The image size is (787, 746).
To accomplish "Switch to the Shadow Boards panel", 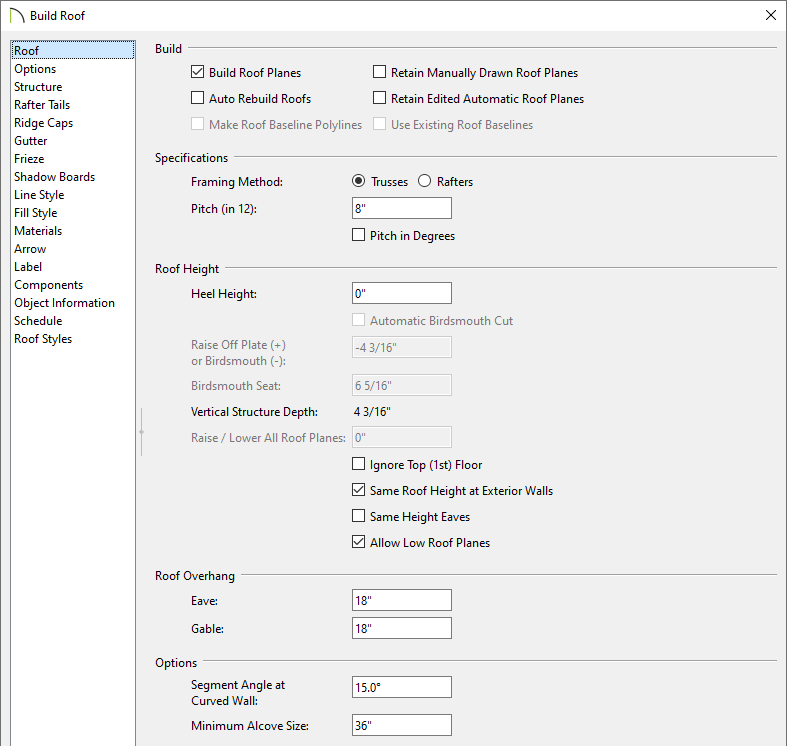I will tap(55, 177).
